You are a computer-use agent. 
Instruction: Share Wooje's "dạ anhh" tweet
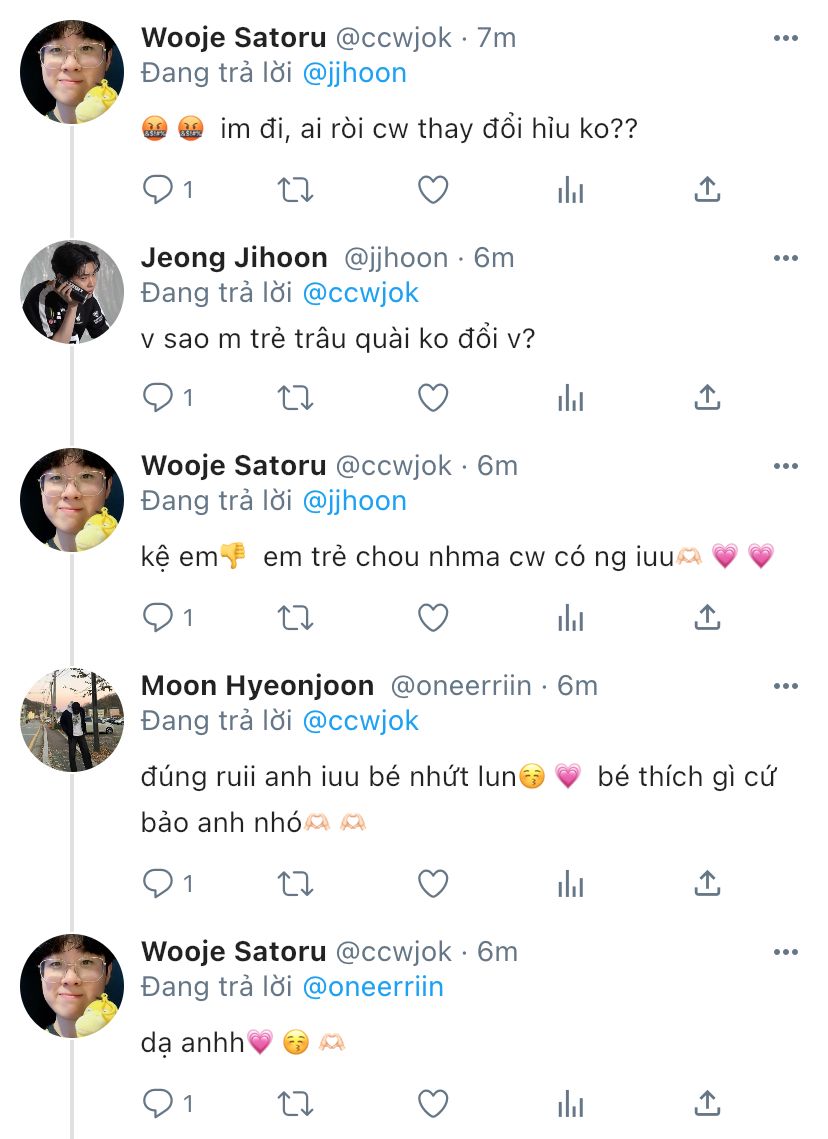707,1104
